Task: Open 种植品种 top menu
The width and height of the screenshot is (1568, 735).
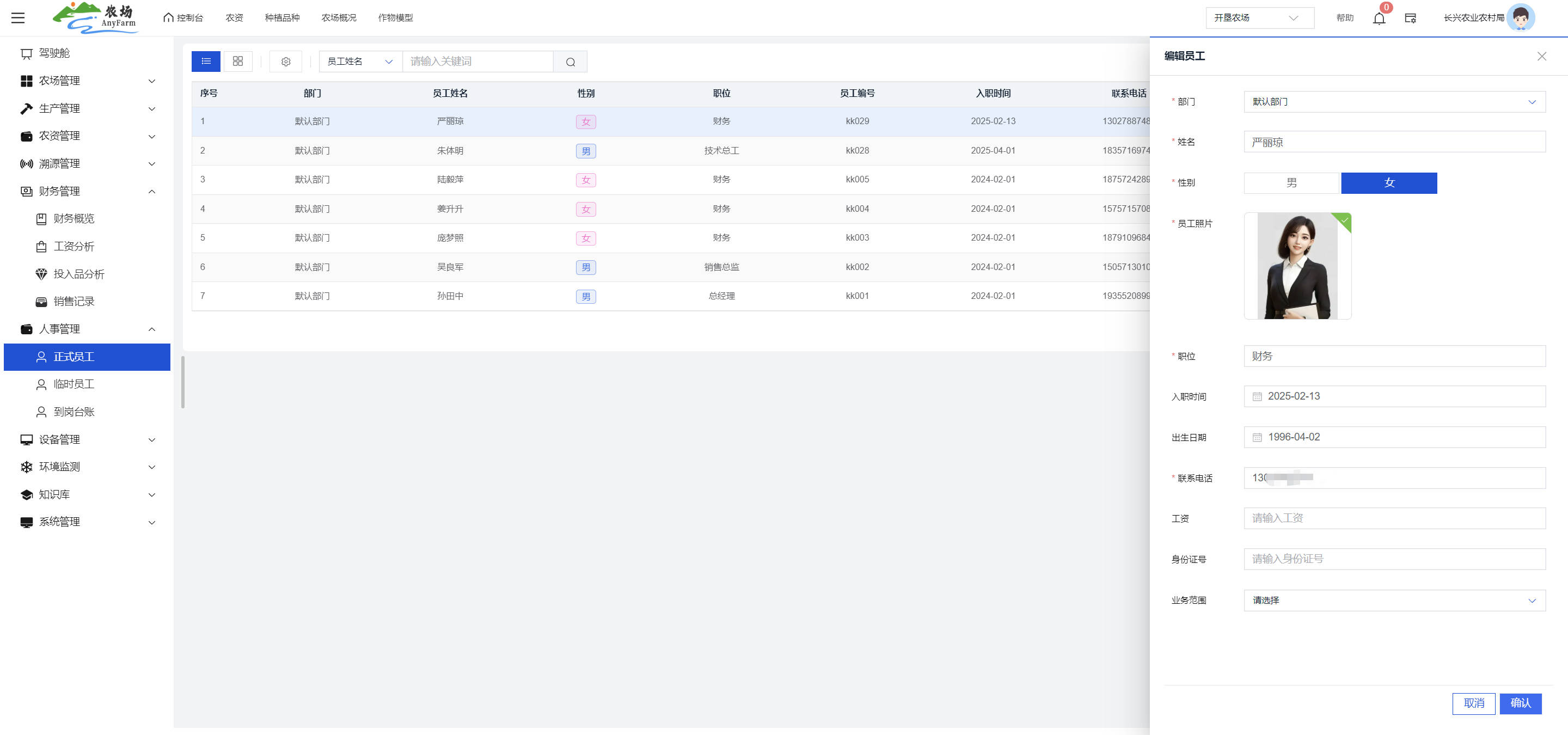Action: (282, 17)
